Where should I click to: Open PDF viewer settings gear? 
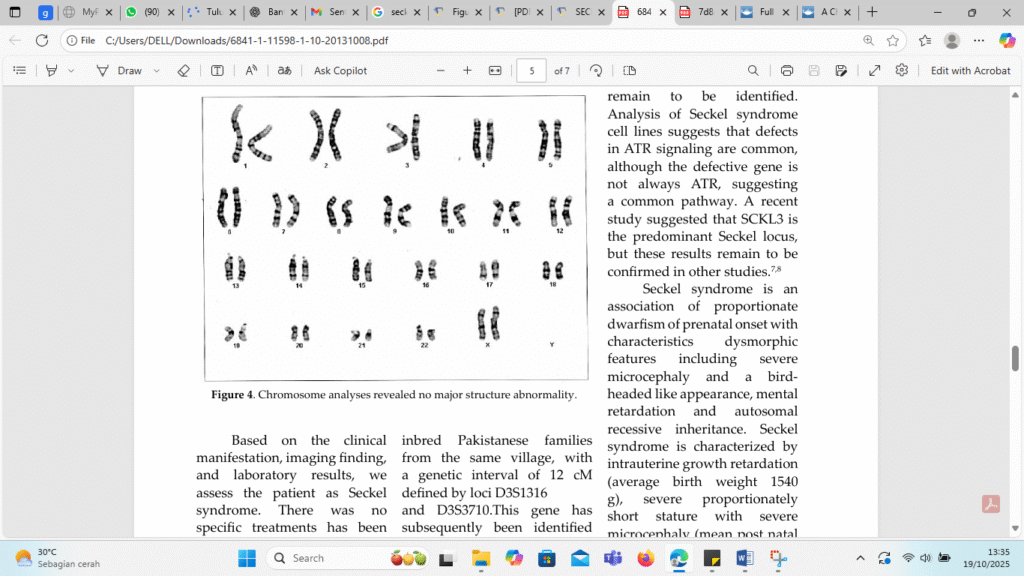click(x=902, y=71)
